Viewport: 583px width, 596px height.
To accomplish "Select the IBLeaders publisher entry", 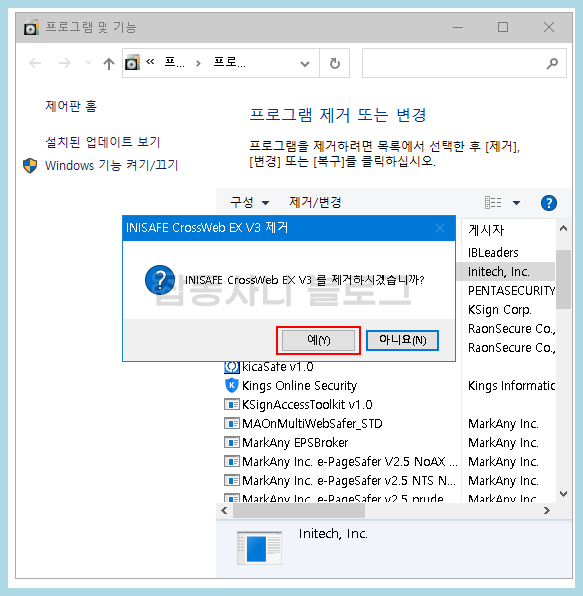I will (x=493, y=253).
